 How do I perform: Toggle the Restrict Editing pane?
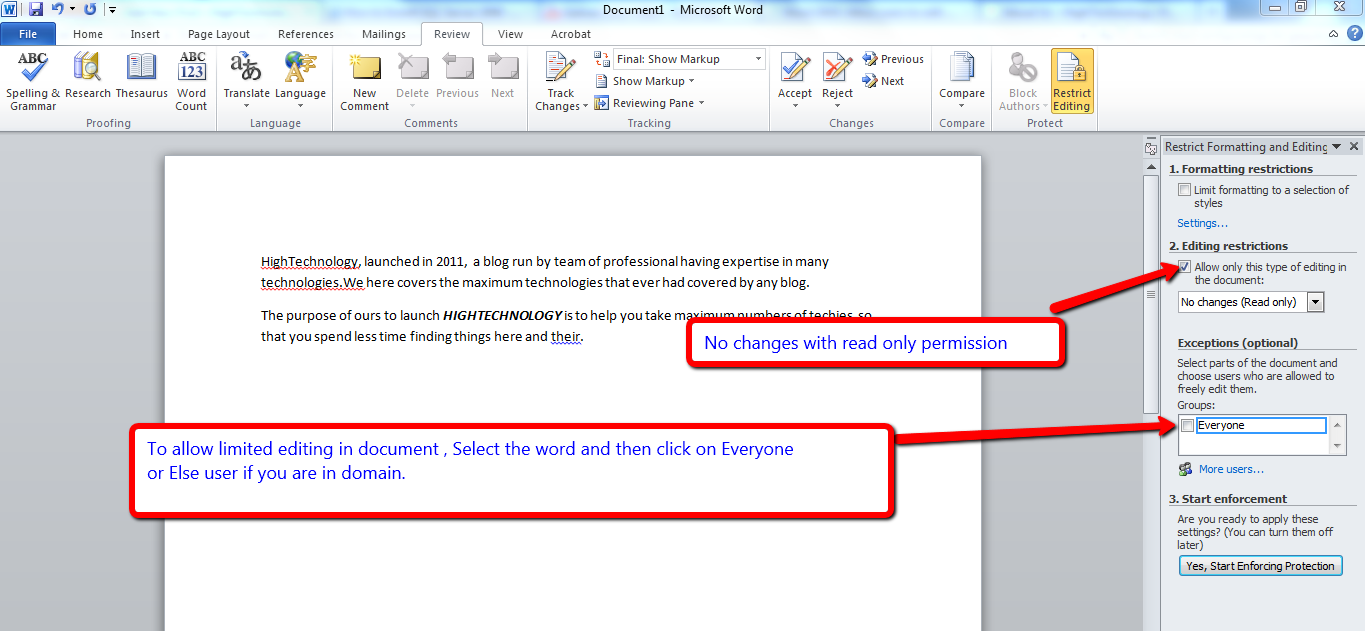1072,82
